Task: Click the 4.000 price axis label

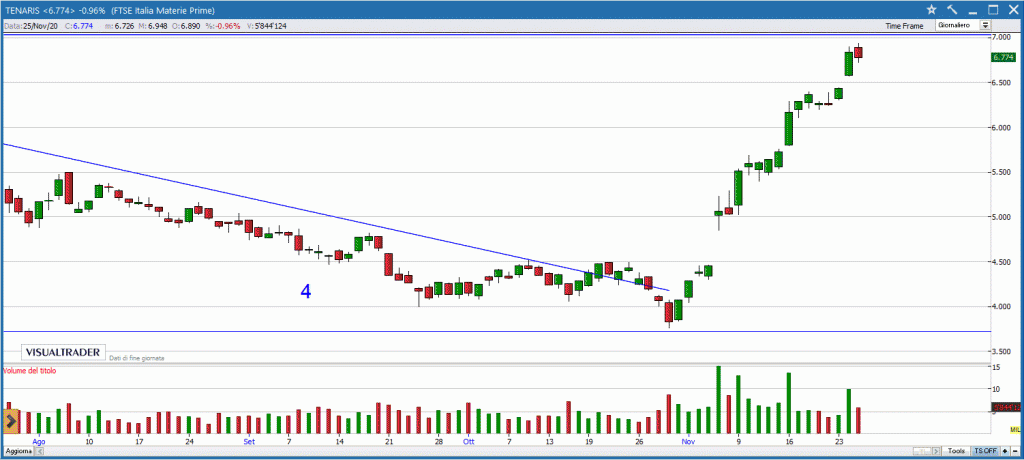Action: pos(1002,306)
